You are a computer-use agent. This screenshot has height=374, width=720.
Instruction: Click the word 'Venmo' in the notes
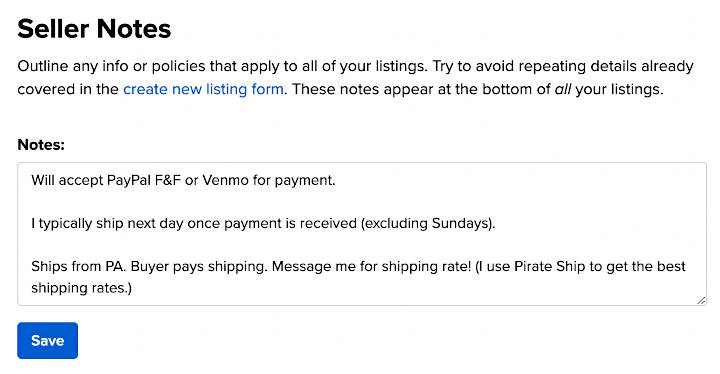tap(225, 180)
